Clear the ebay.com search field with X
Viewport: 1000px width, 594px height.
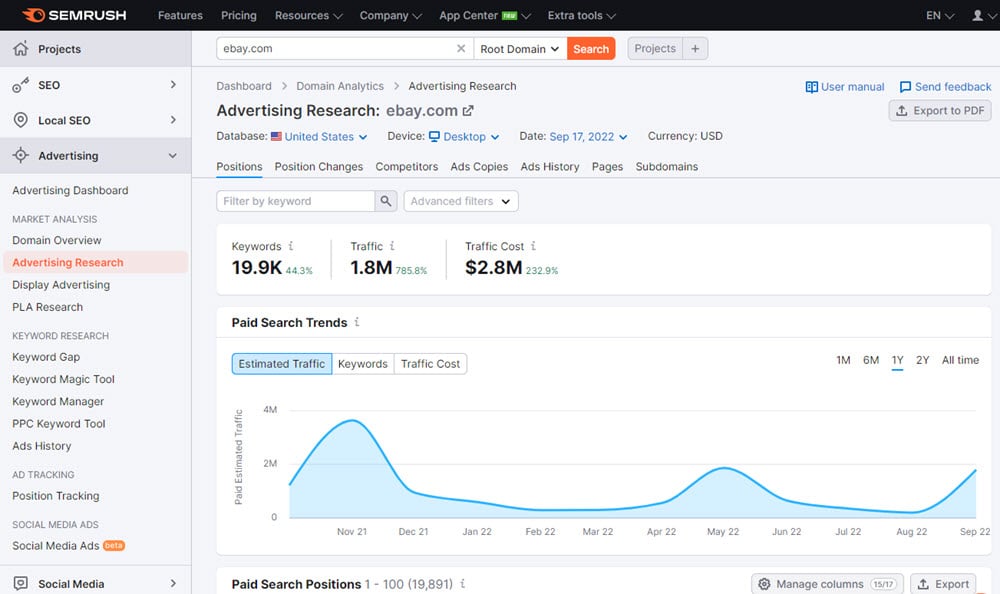pyautogui.click(x=461, y=49)
